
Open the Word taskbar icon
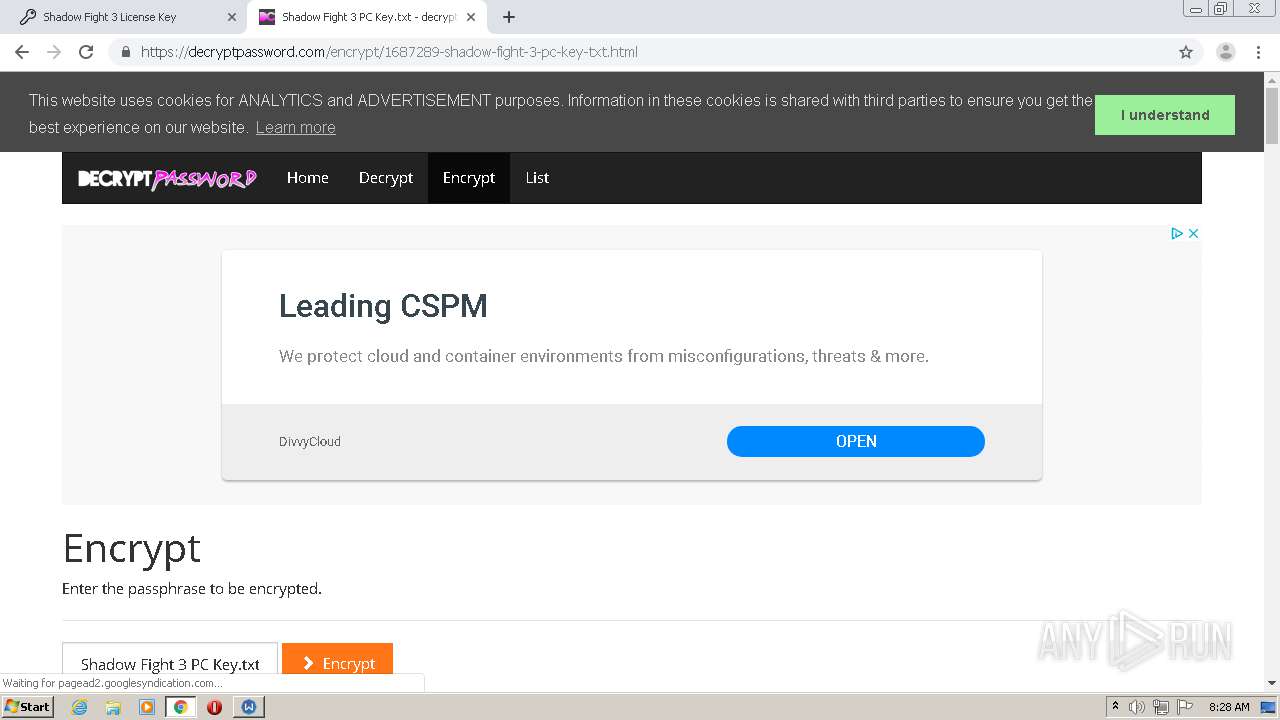248,707
